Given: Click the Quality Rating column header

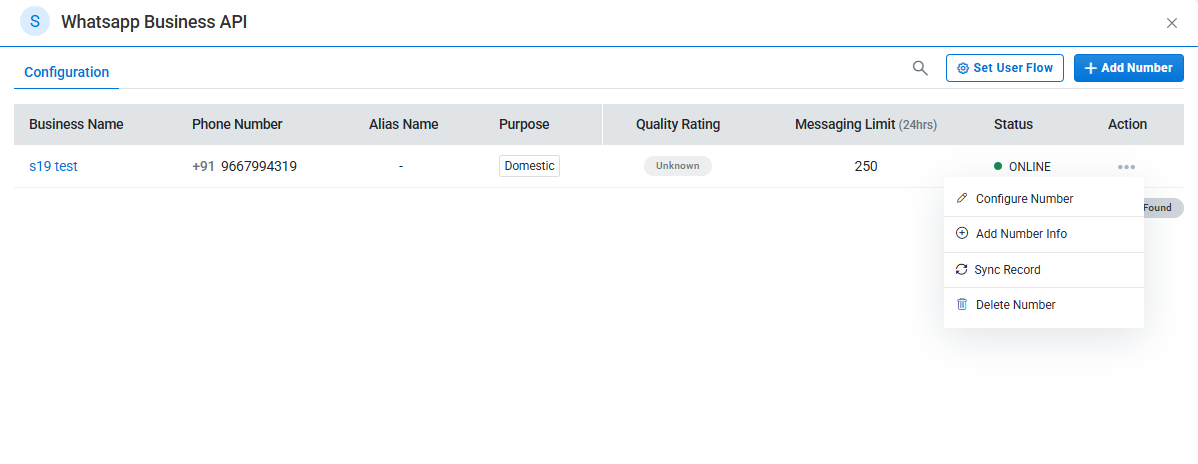Looking at the screenshot, I should tap(678, 125).
